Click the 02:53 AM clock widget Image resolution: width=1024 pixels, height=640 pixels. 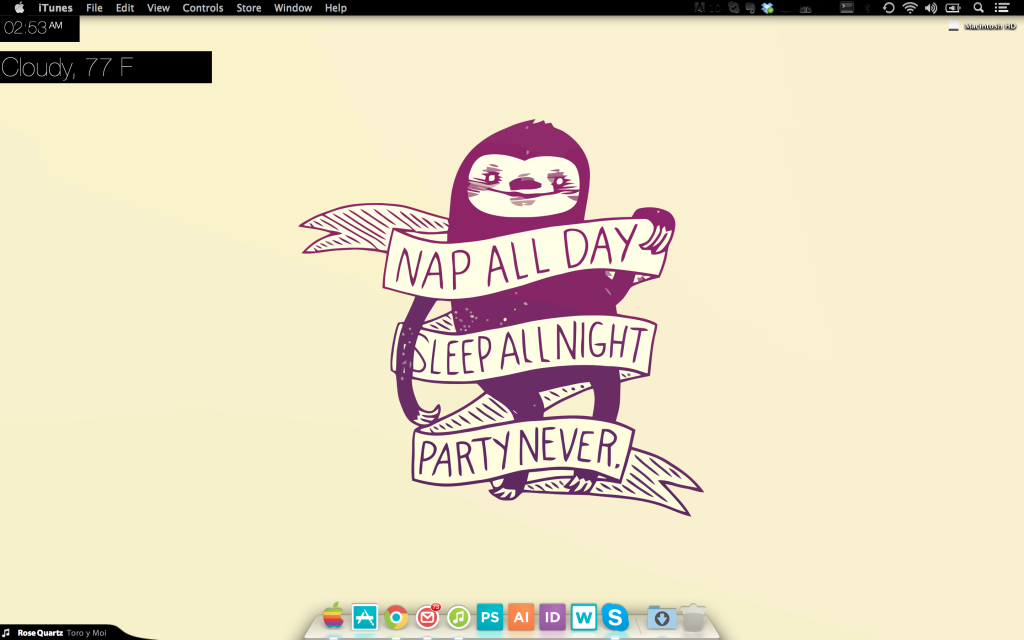point(39,28)
